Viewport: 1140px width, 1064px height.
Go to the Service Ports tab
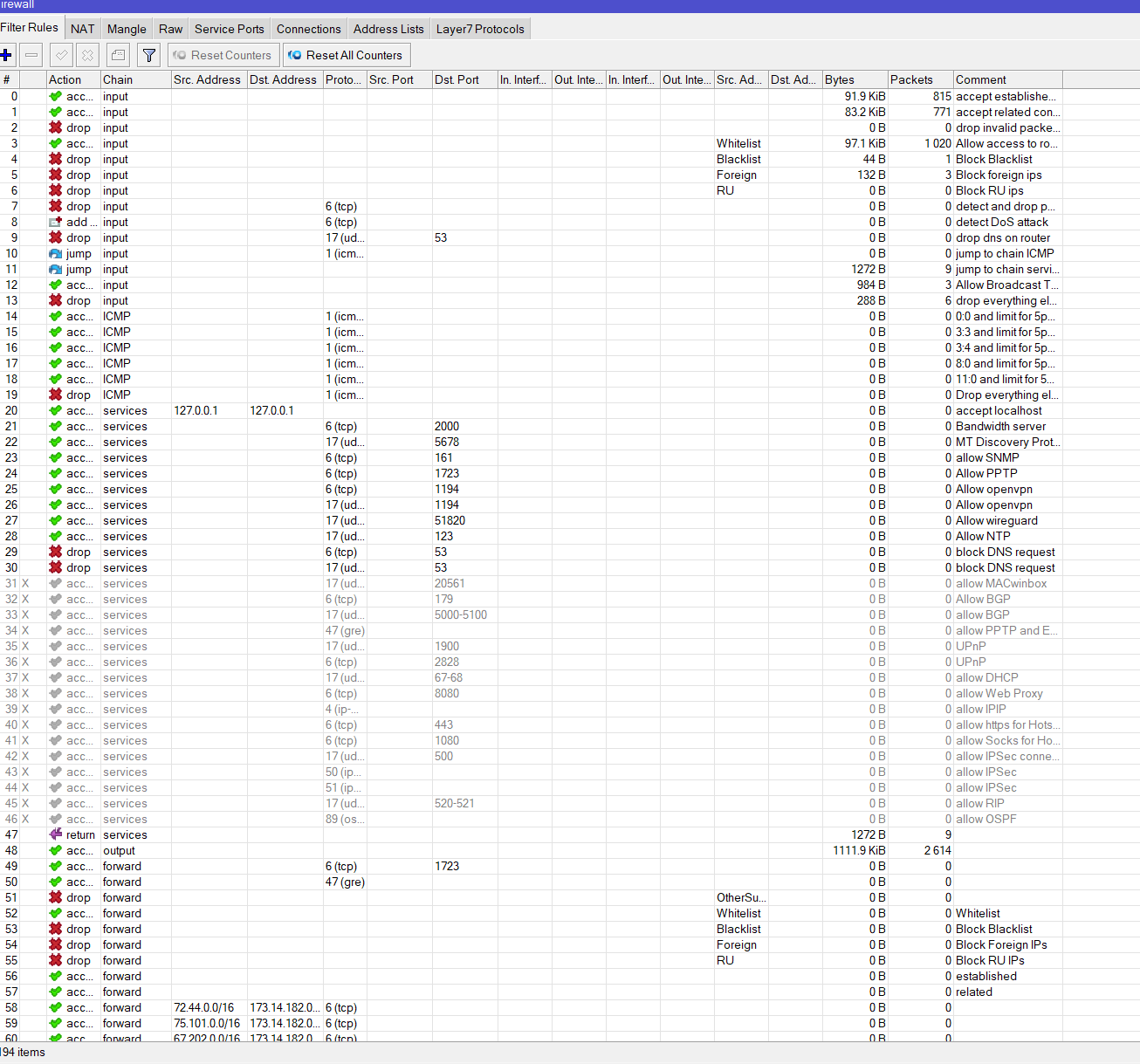pyautogui.click(x=230, y=29)
